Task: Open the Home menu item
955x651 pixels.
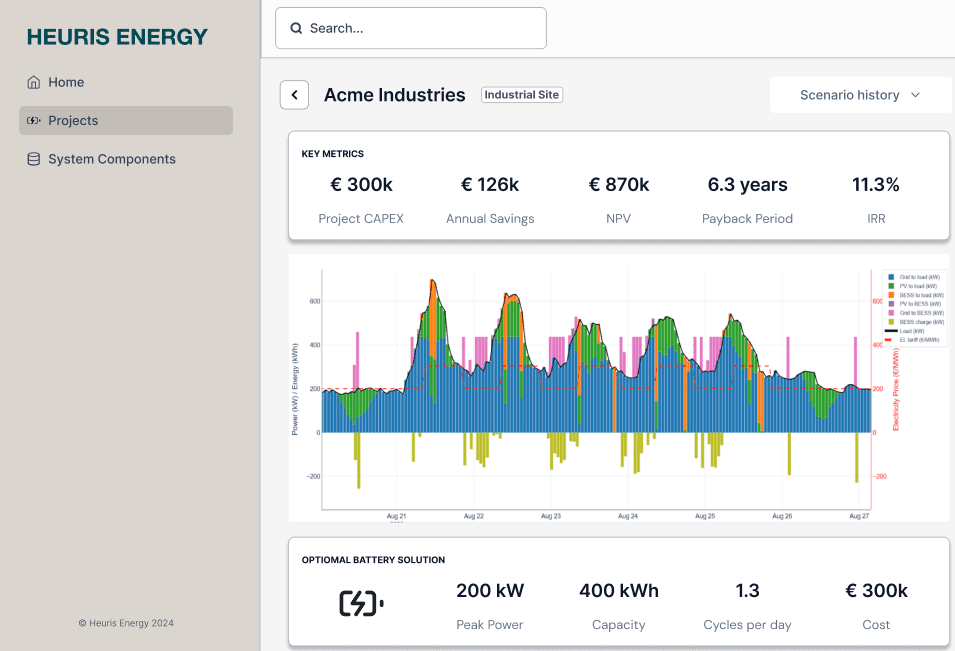Action: (126, 82)
